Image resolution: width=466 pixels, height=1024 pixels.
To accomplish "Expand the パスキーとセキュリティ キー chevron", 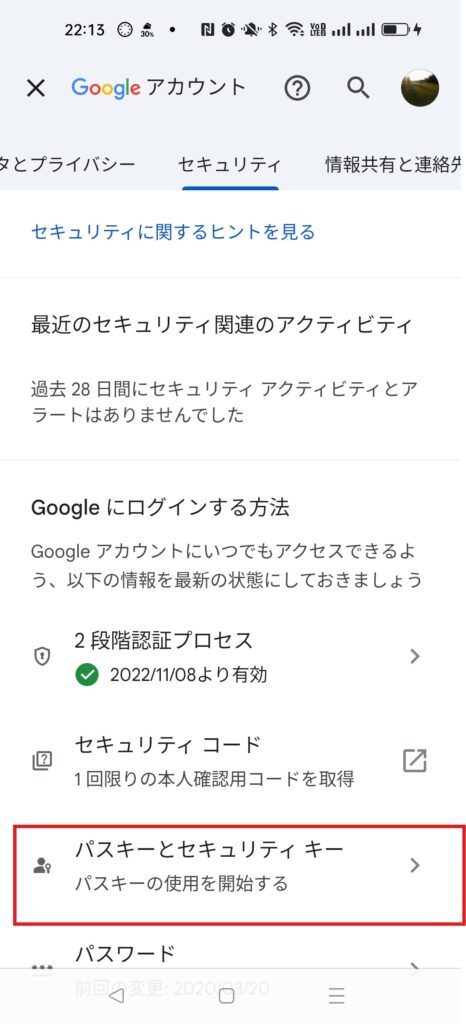I will [x=414, y=865].
